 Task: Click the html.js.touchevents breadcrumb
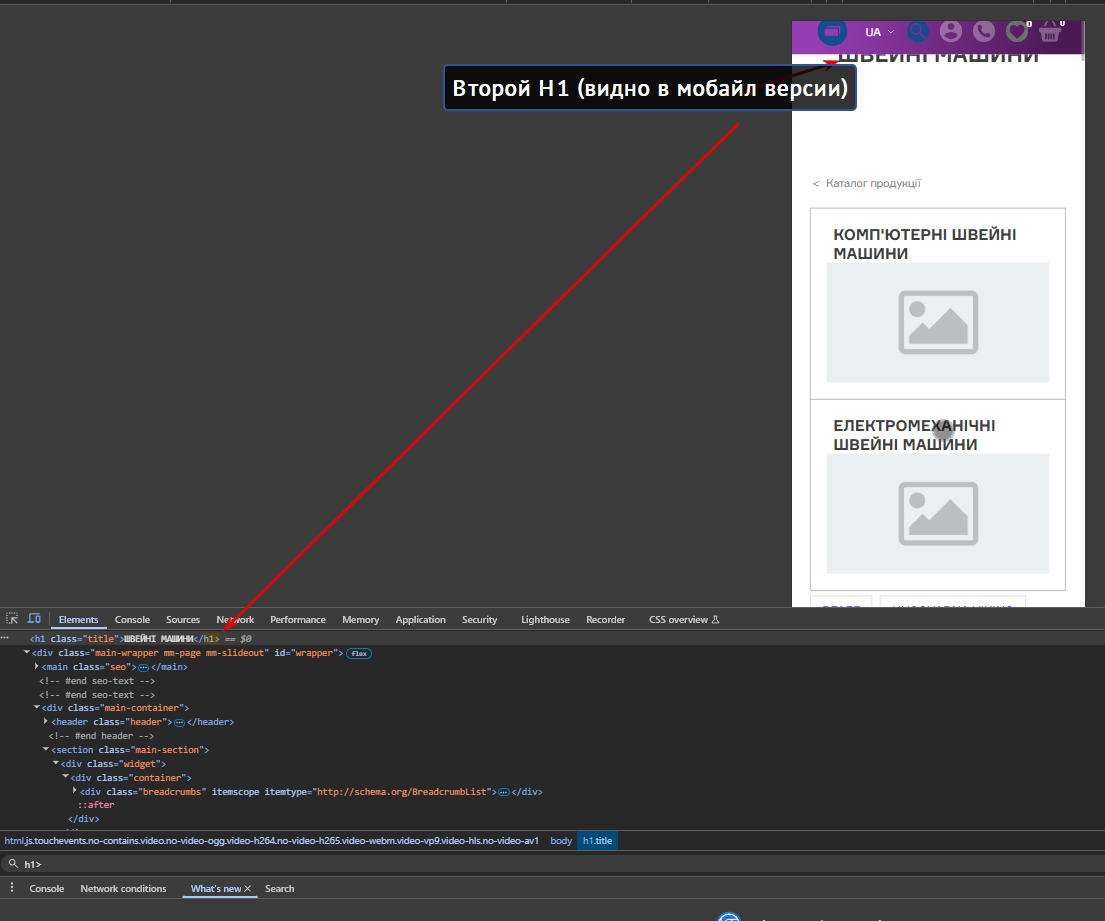click(272, 841)
